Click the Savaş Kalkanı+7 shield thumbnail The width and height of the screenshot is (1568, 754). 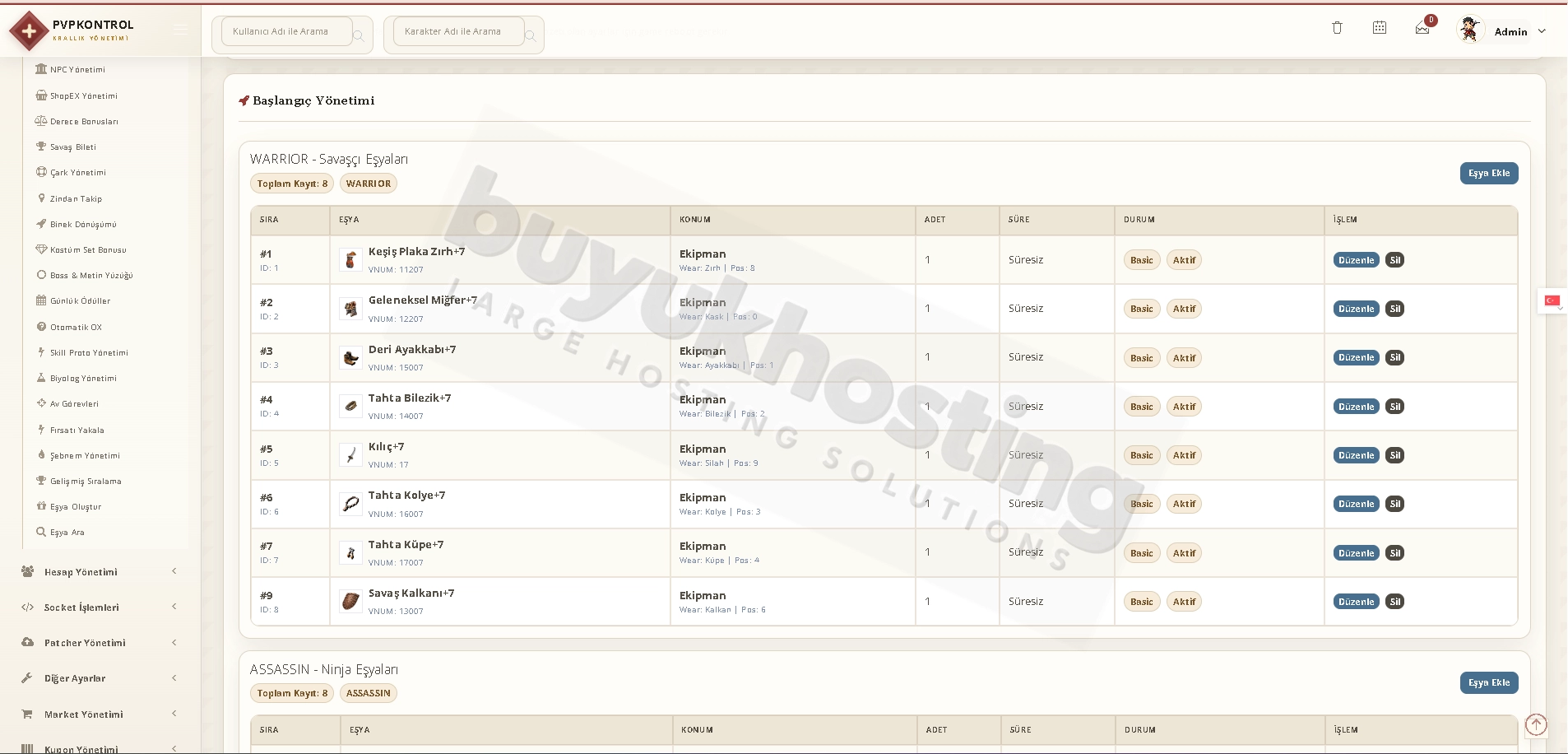(350, 602)
